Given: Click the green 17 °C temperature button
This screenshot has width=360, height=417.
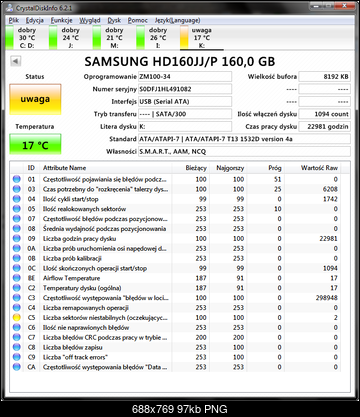Looking at the screenshot, I should click(x=35, y=144).
